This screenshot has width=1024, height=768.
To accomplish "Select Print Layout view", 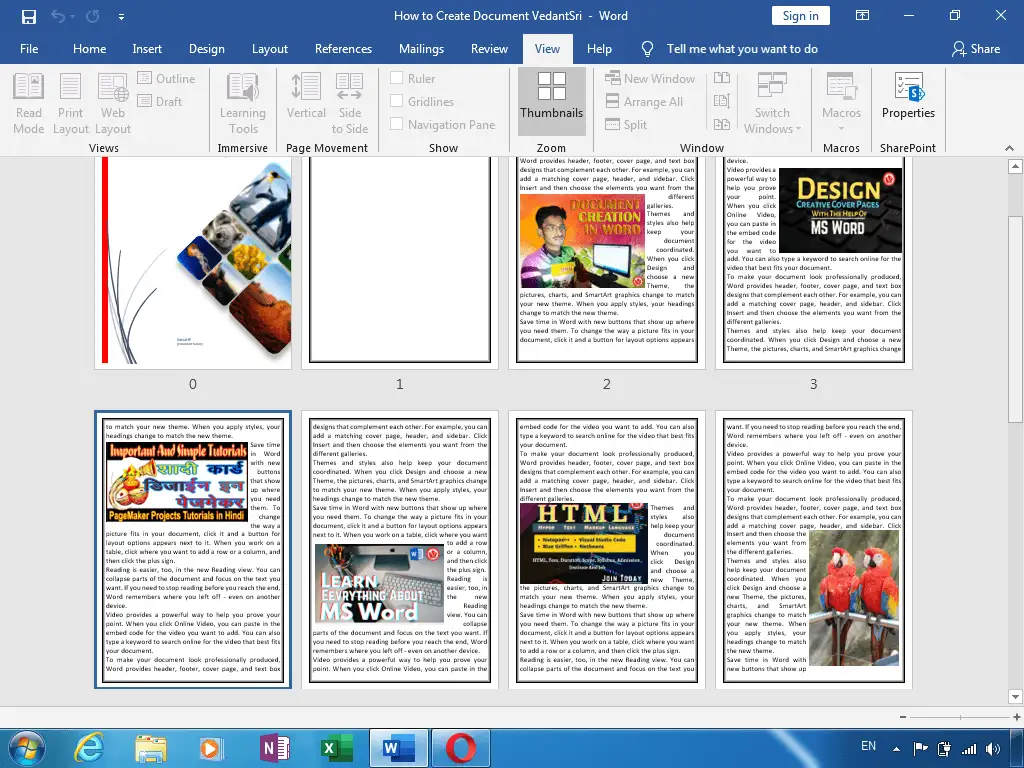I will pos(71,103).
